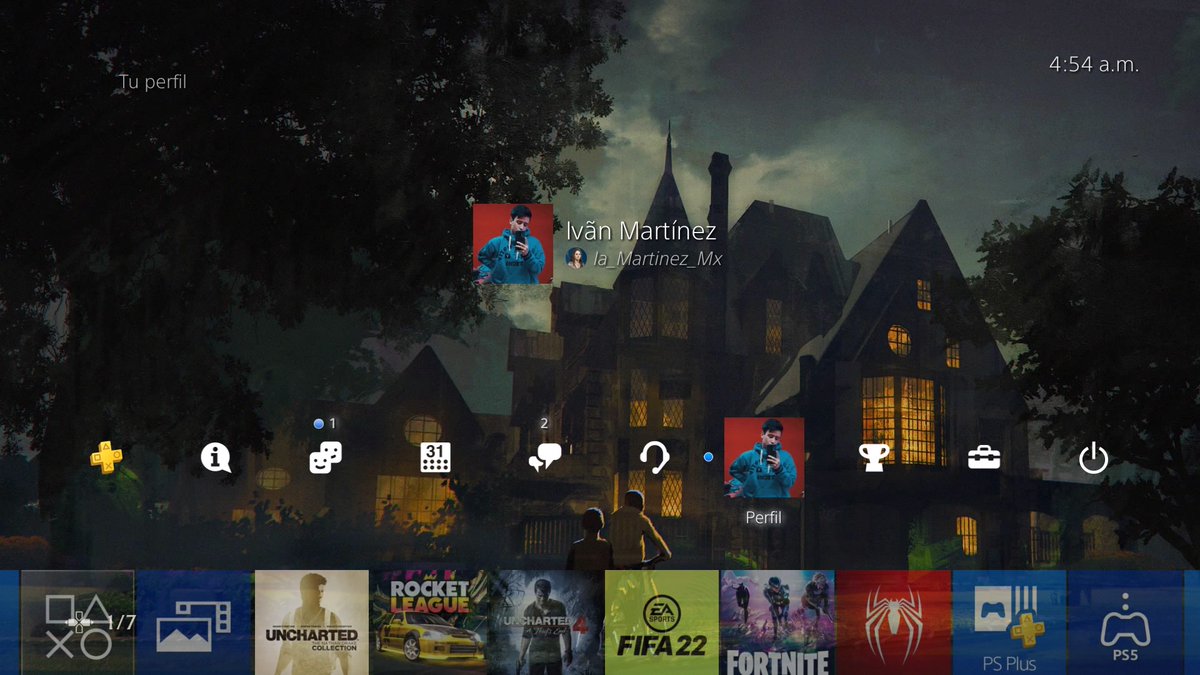The width and height of the screenshot is (1200, 675).
Task: Launch the FIFA 22 game tile
Action: tap(662, 623)
